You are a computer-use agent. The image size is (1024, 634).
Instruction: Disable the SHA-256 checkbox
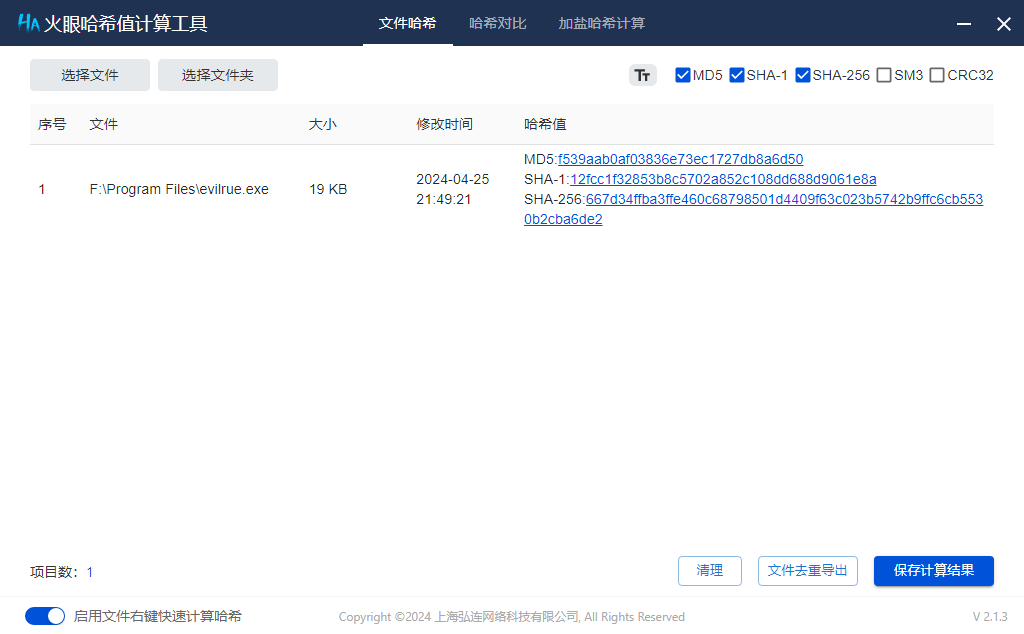[x=803, y=75]
